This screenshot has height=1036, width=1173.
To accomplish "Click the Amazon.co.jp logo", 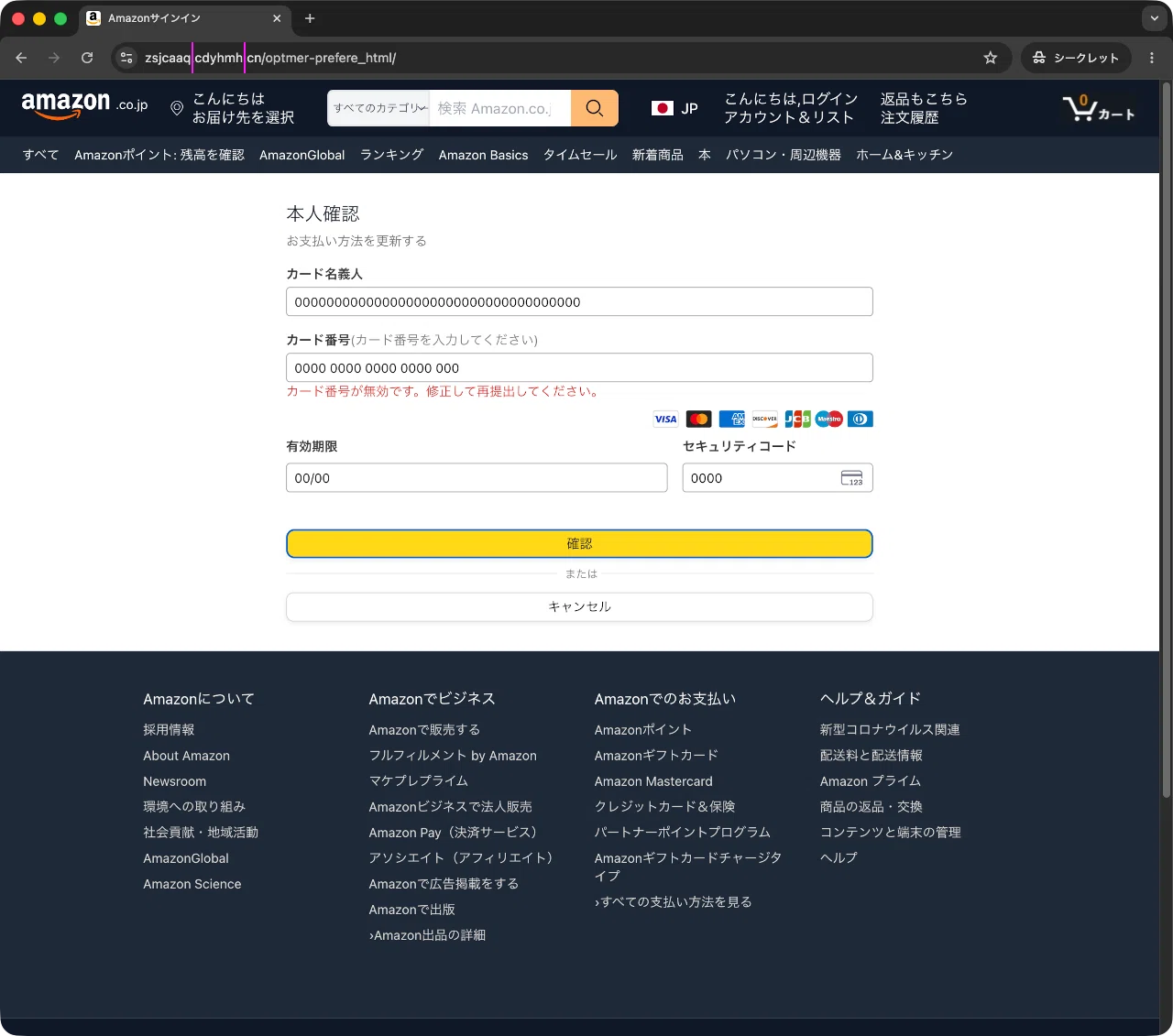I will pyautogui.click(x=84, y=106).
